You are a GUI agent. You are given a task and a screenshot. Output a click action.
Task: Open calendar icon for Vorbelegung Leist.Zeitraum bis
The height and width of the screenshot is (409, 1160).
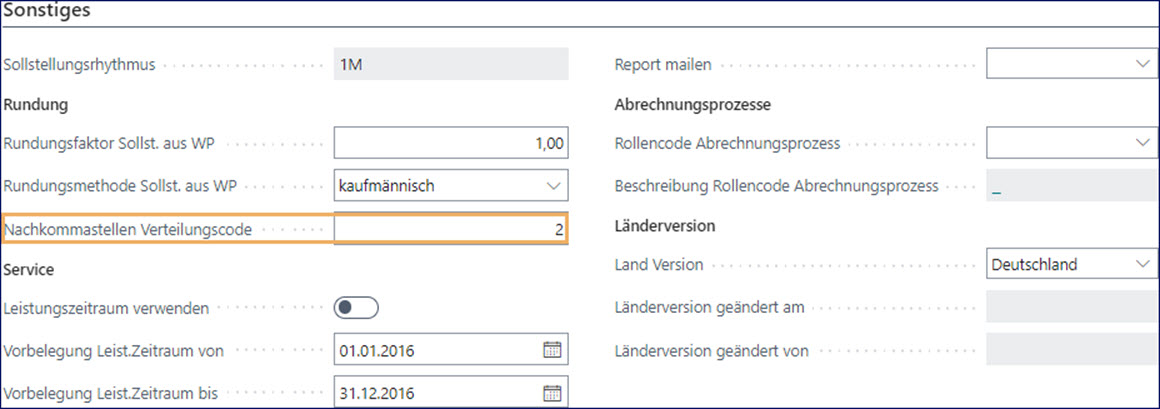pyautogui.click(x=552, y=392)
